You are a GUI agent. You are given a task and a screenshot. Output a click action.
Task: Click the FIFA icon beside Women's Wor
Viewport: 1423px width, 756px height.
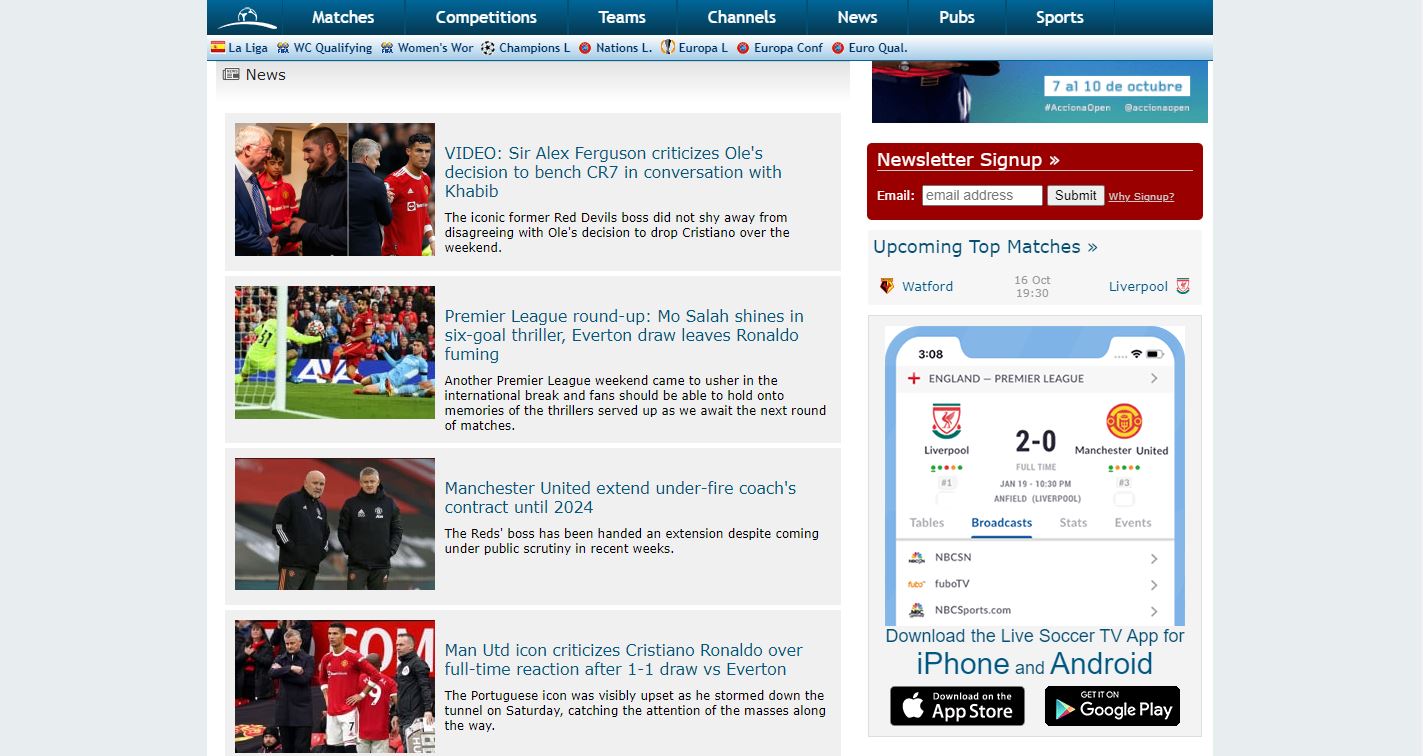(387, 48)
